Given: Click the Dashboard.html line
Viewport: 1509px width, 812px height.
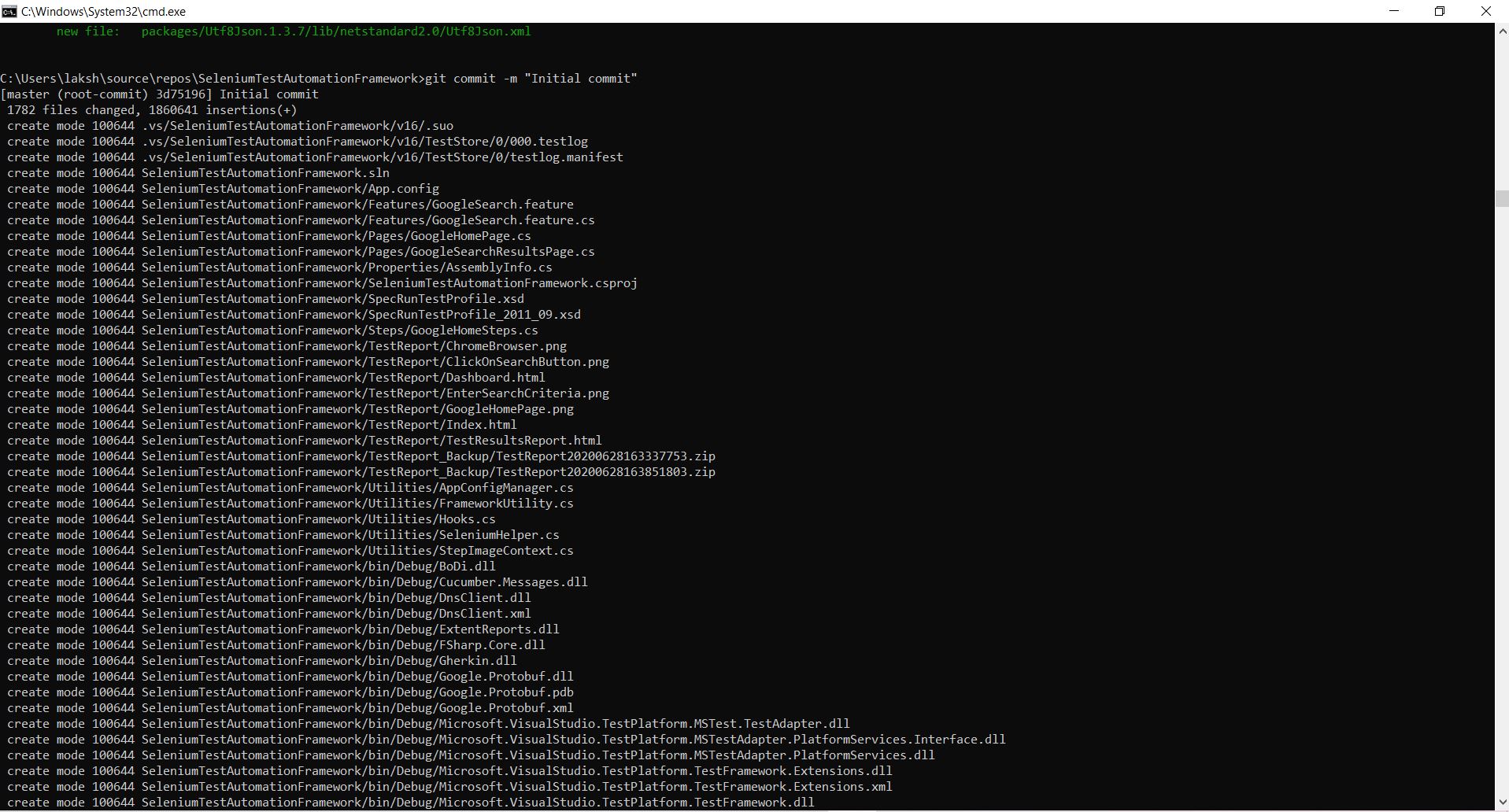Looking at the screenshot, I should [x=276, y=378].
